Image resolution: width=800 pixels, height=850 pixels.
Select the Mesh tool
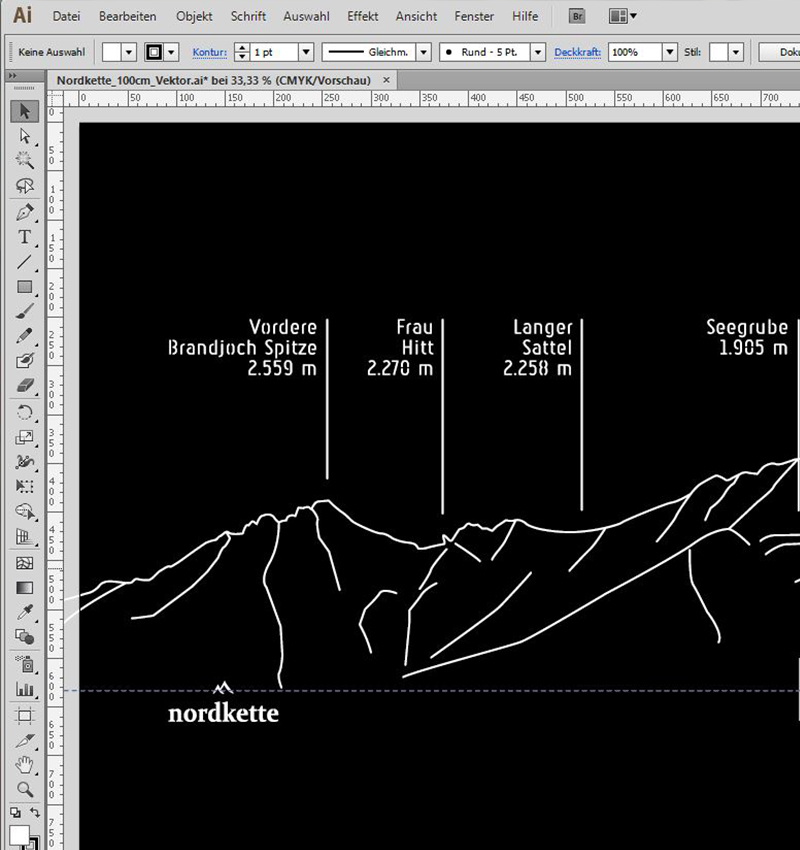[24, 563]
